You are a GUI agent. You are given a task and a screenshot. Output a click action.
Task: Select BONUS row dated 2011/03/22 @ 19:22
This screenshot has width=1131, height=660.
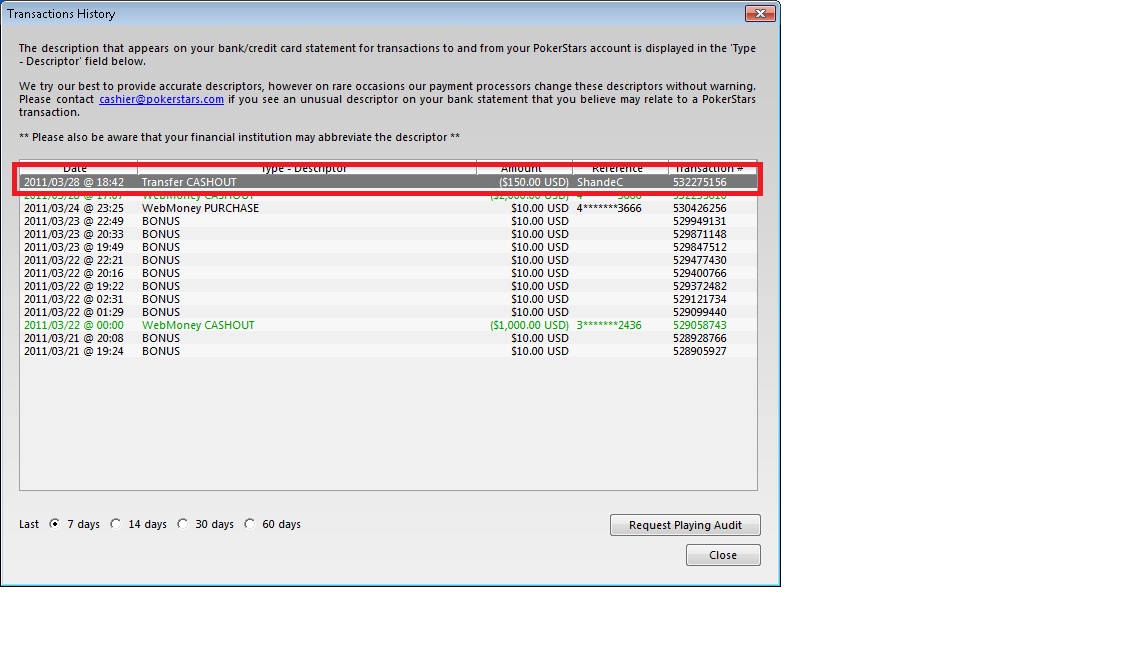click(x=388, y=286)
